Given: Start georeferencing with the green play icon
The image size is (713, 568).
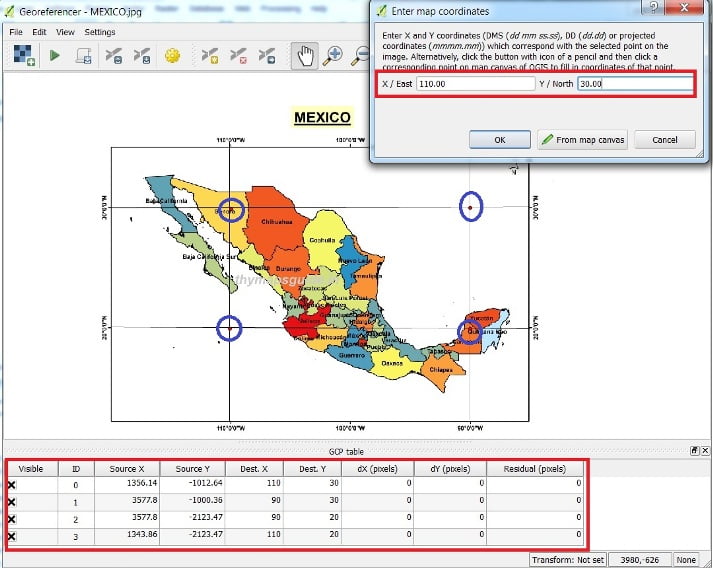Looking at the screenshot, I should point(55,55).
